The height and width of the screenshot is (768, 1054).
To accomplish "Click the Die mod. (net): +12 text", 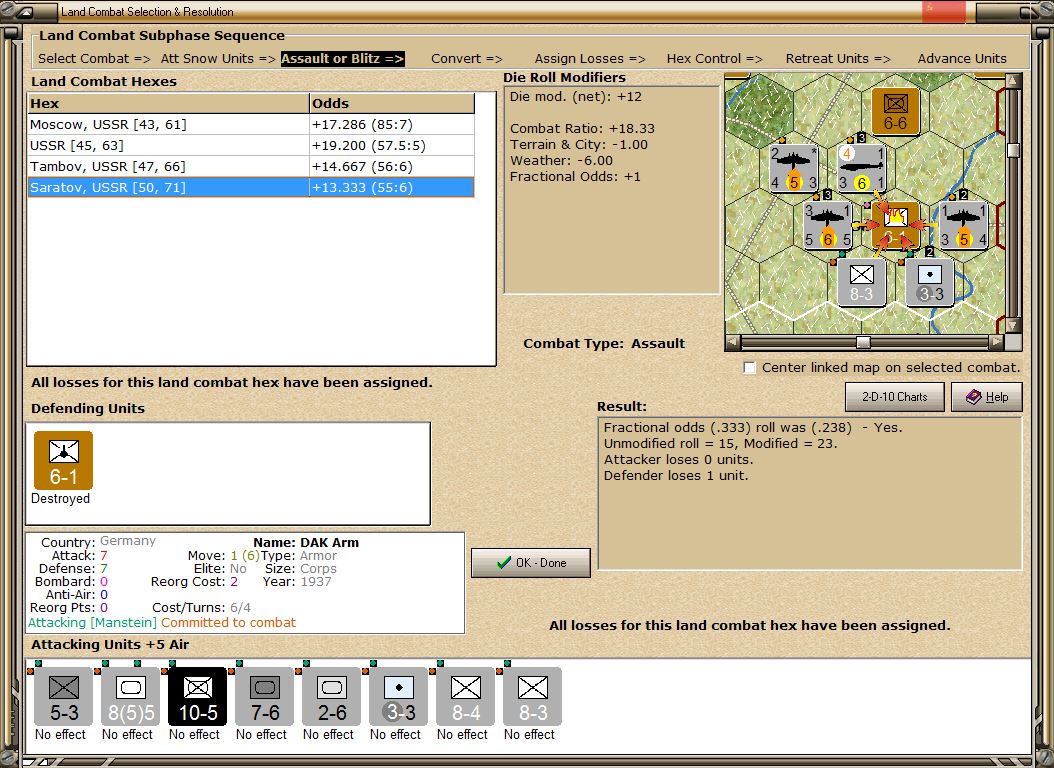I will point(575,97).
